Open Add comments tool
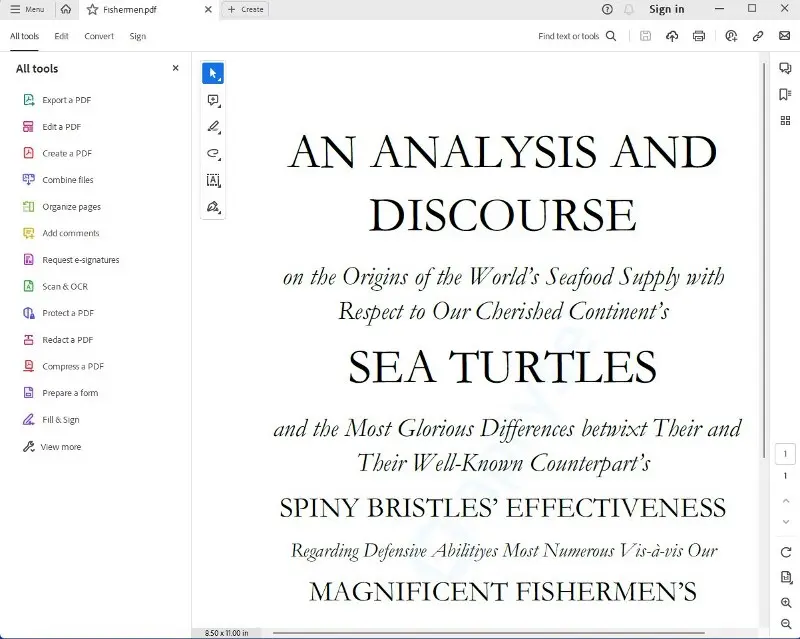 [x=61, y=233]
